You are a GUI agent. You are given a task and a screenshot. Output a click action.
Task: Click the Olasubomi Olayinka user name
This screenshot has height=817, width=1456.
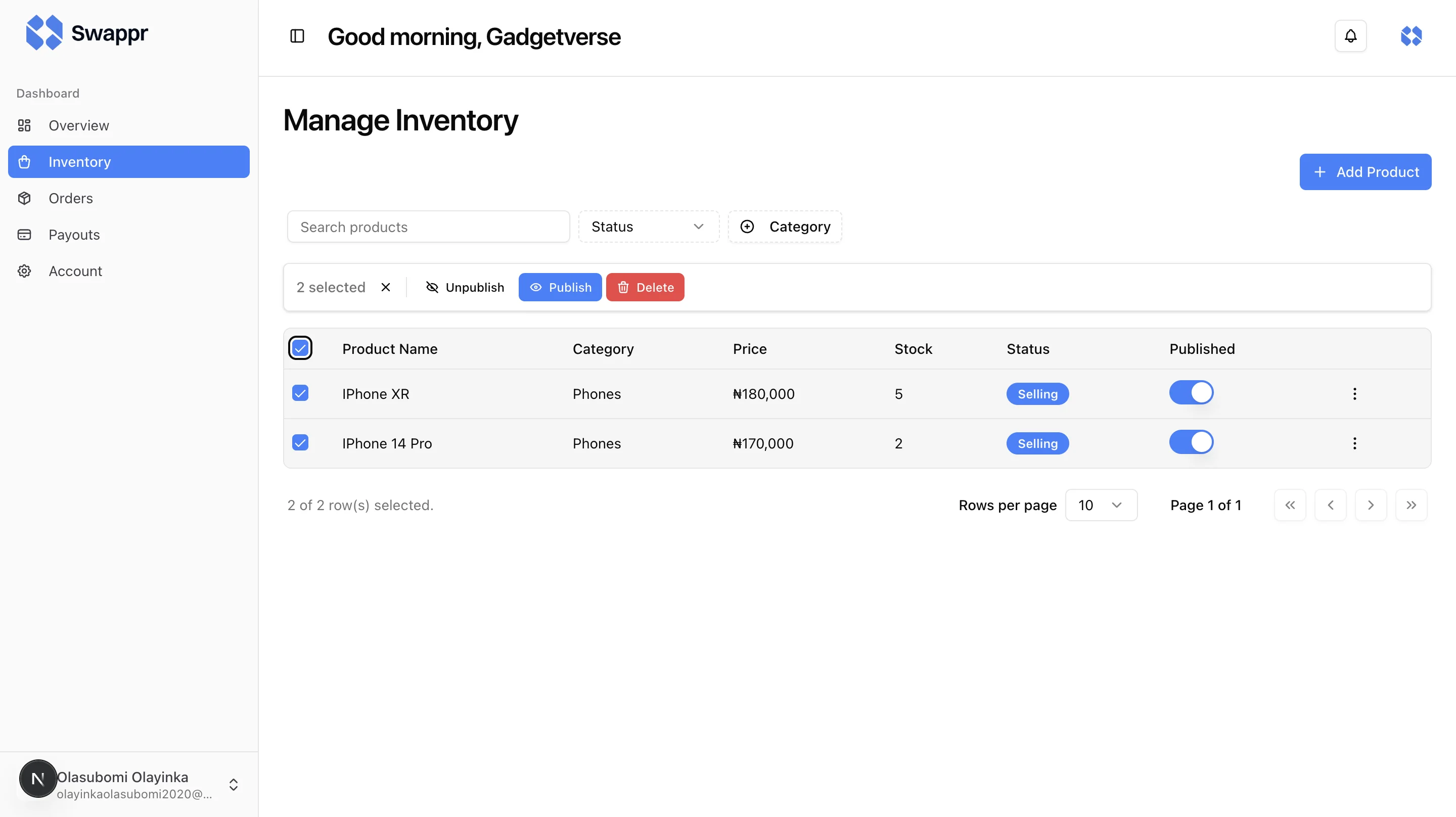[x=123, y=777]
